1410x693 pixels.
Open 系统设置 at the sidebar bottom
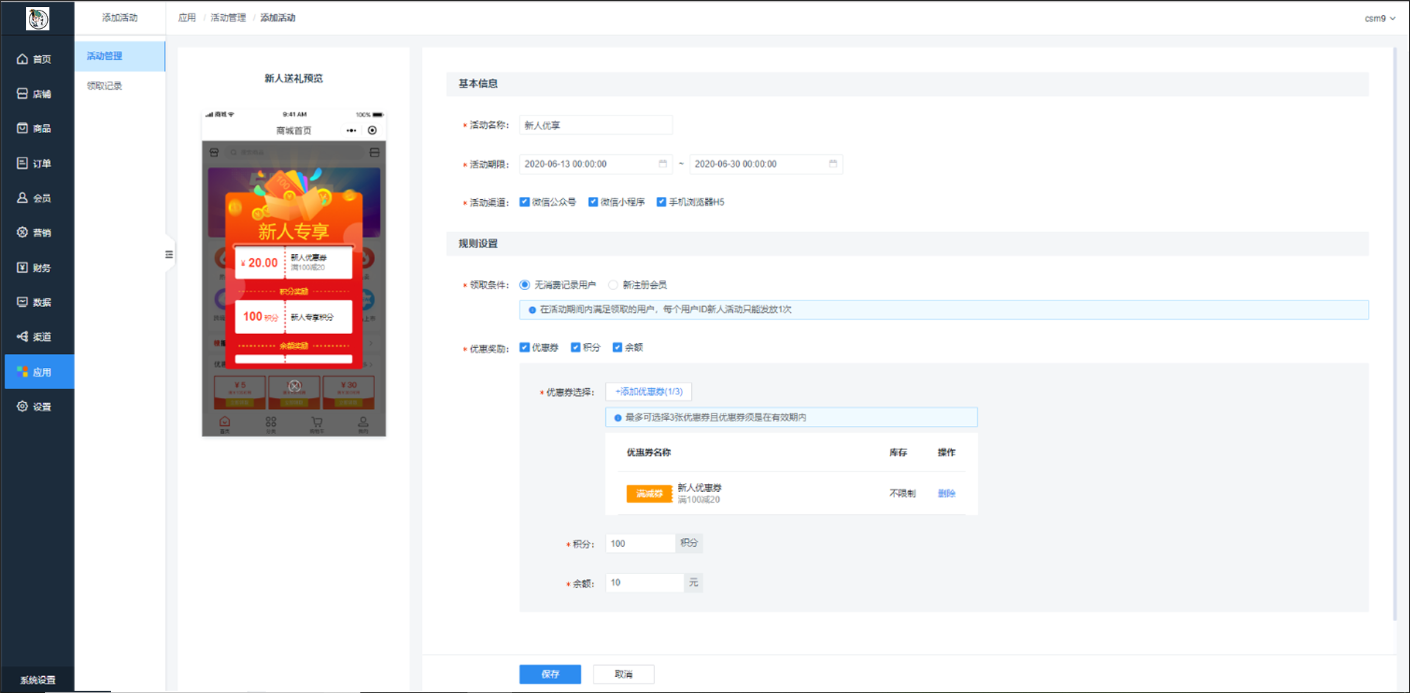[37, 680]
